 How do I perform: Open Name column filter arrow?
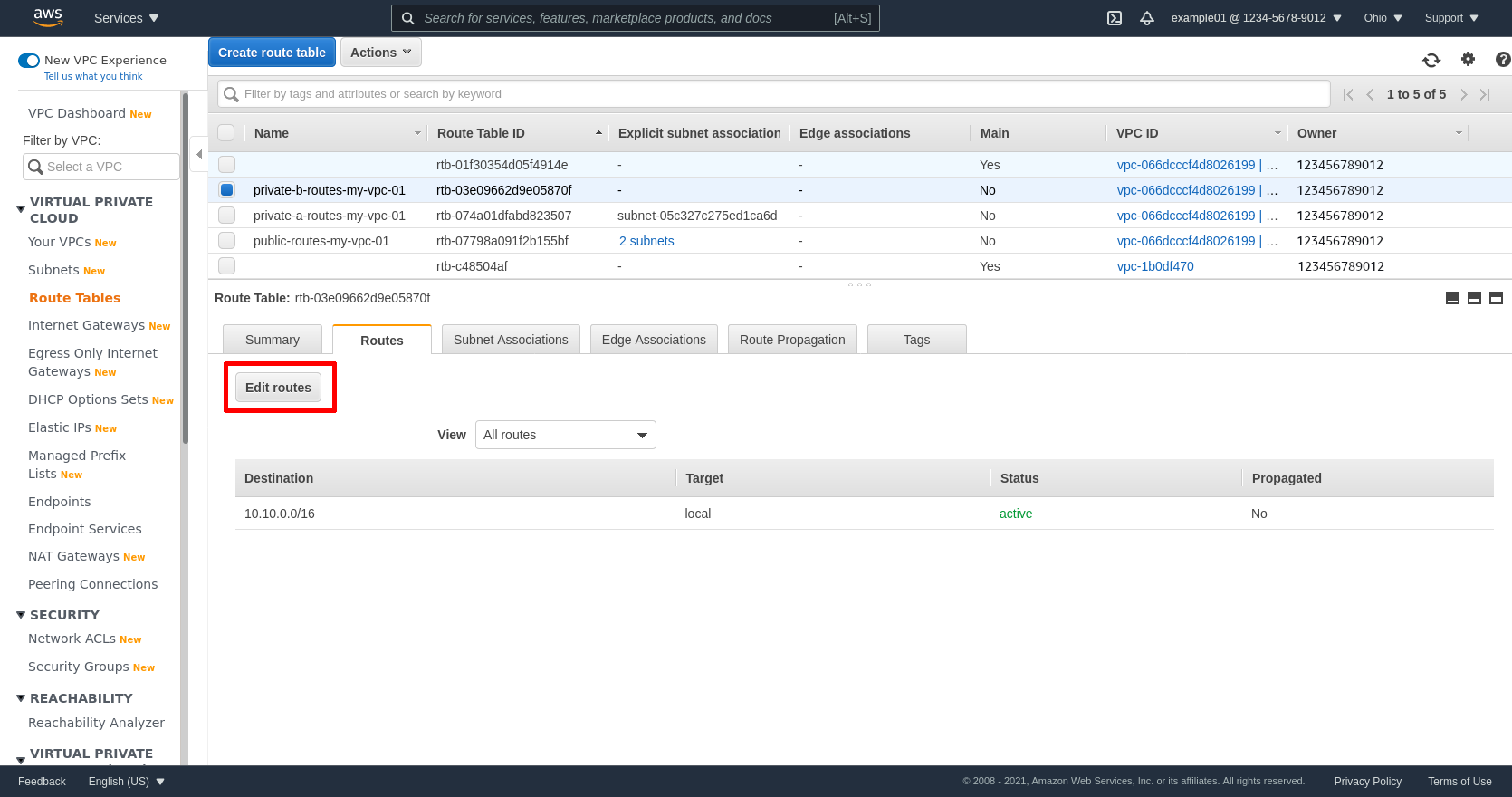coord(417,133)
